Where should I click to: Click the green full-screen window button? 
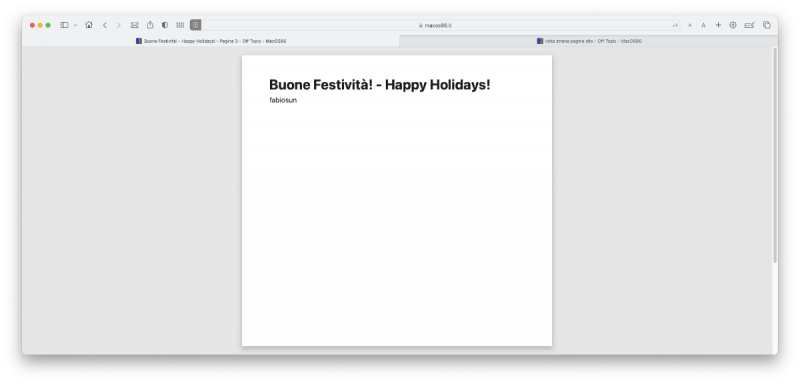click(x=48, y=25)
